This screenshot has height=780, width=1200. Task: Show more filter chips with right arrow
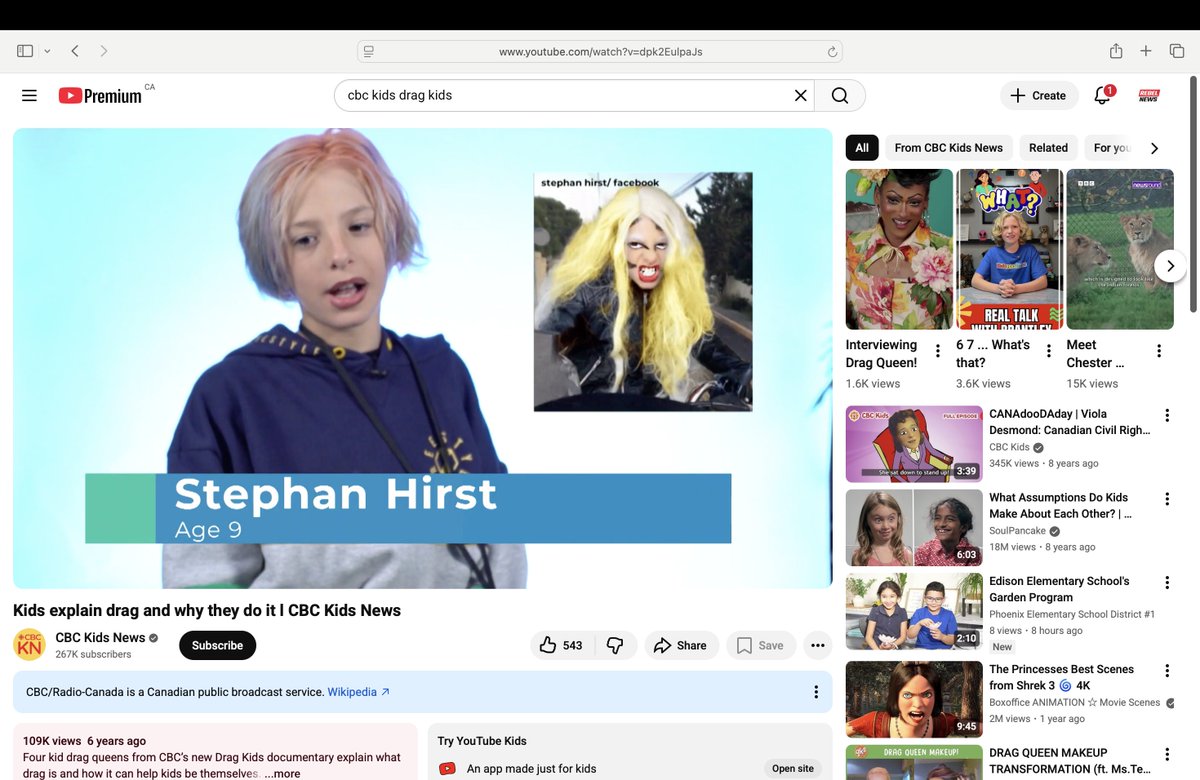(1154, 148)
